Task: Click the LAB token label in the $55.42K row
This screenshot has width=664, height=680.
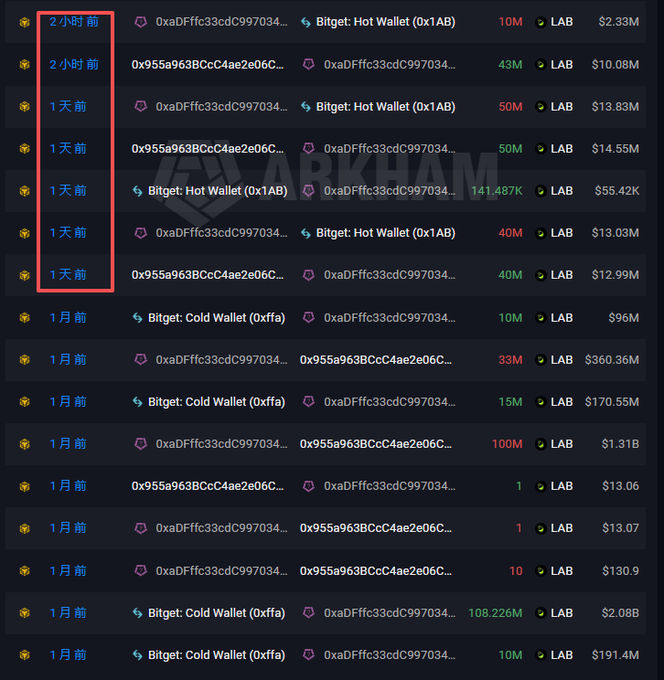Action: pyautogui.click(x=562, y=191)
